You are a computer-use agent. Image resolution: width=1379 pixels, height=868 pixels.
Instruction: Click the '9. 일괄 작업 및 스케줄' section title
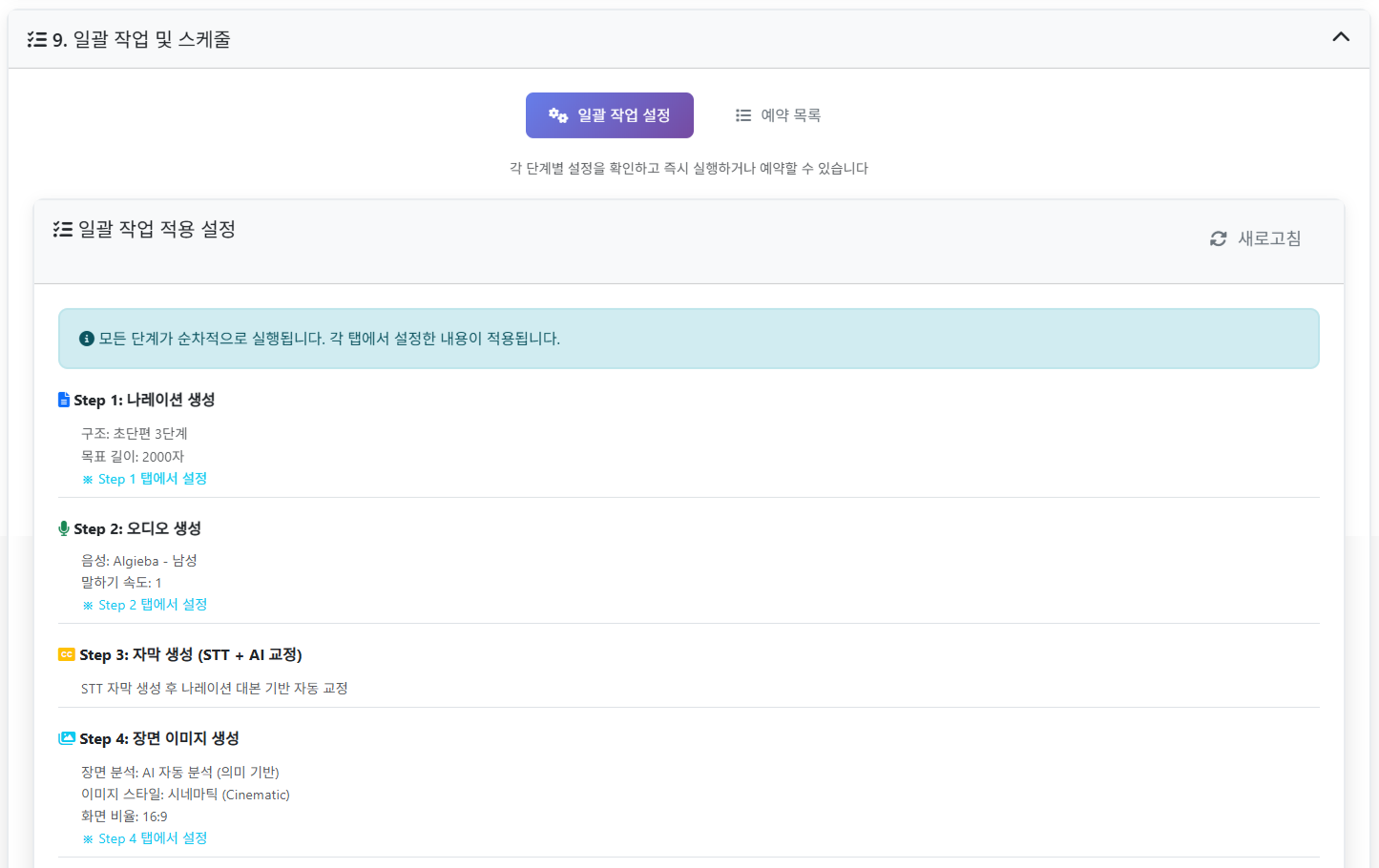click(x=141, y=39)
